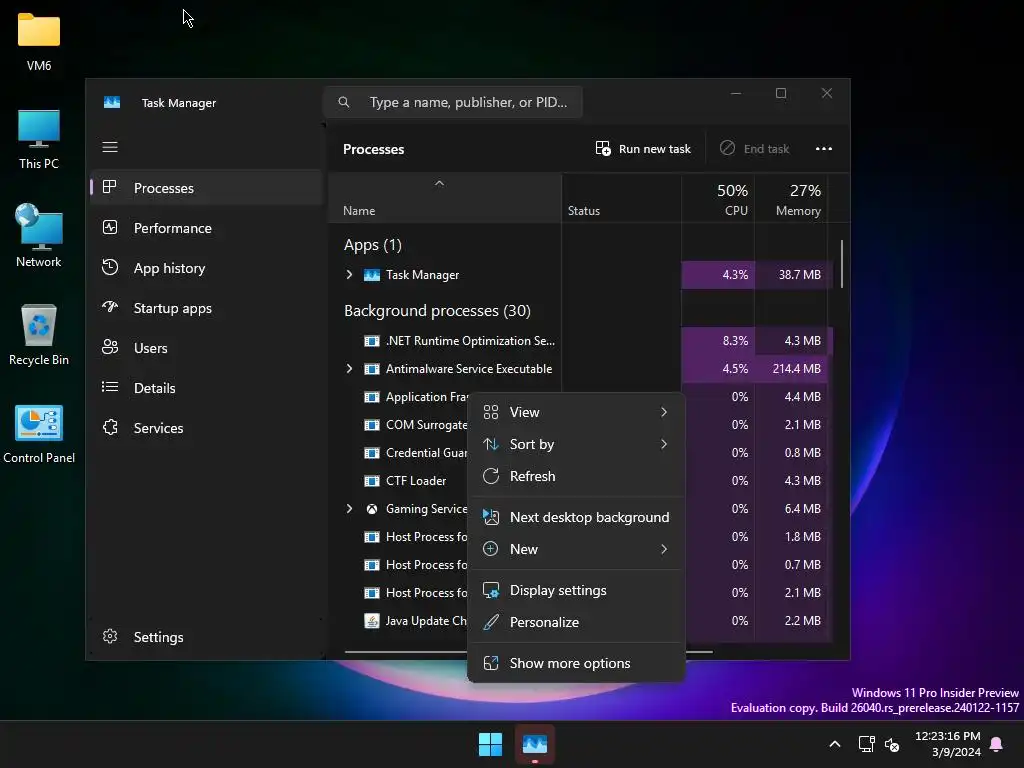Click the Apps (1) group header
The width and height of the screenshot is (1024, 768).
point(373,245)
